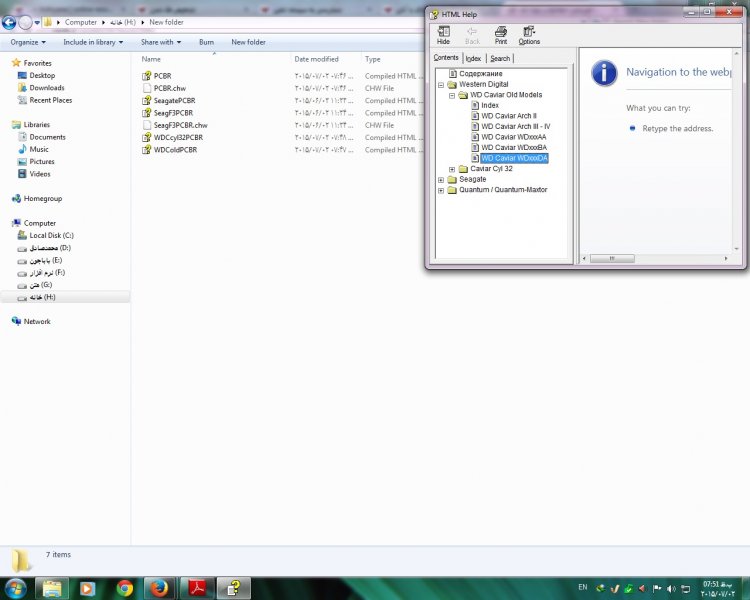This screenshot has height=600, width=750.
Task: Open the Share with dropdown
Action: click(161, 42)
